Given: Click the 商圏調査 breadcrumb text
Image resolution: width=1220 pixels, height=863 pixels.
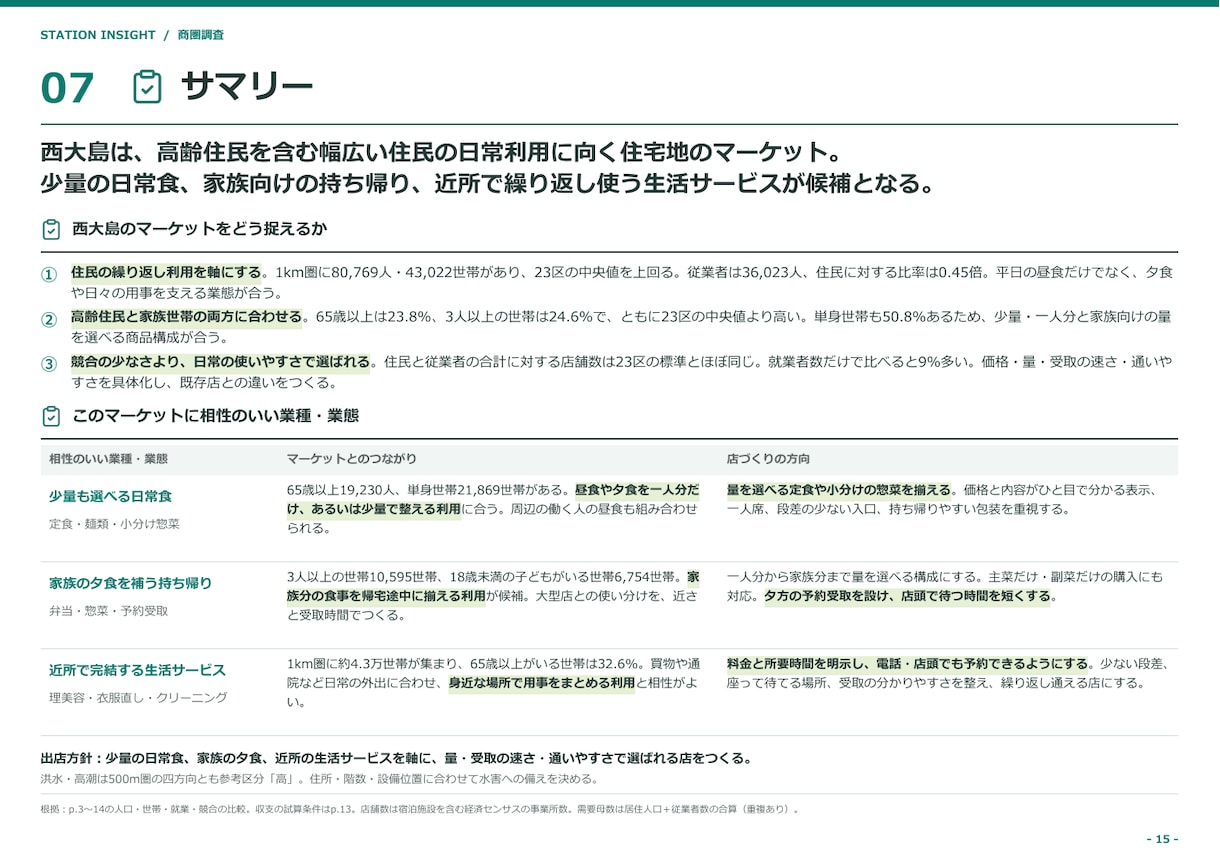Looking at the screenshot, I should coord(200,35).
